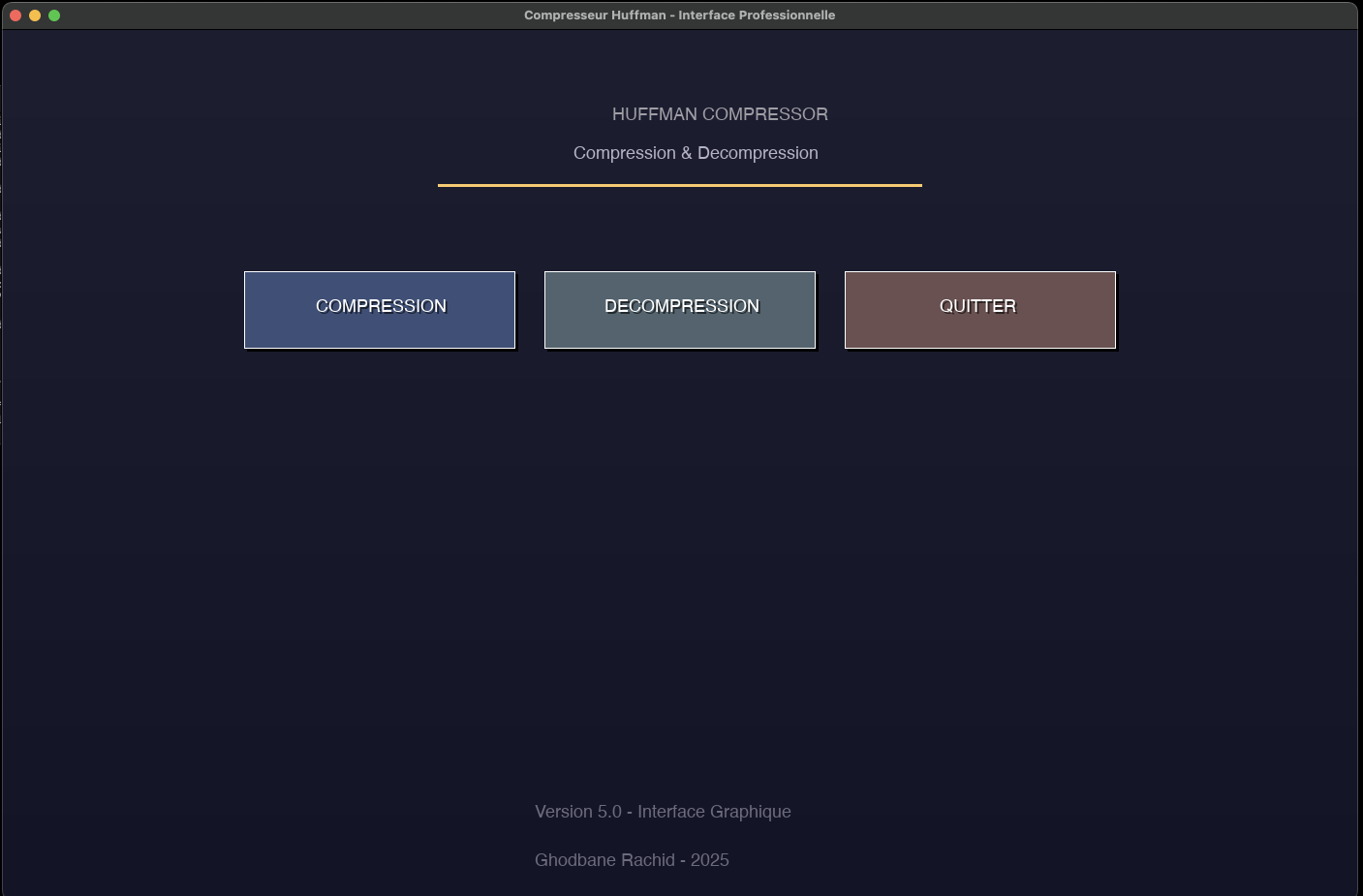Open the DECOMPRESSION screen
1363x896 pixels.
[x=680, y=309]
